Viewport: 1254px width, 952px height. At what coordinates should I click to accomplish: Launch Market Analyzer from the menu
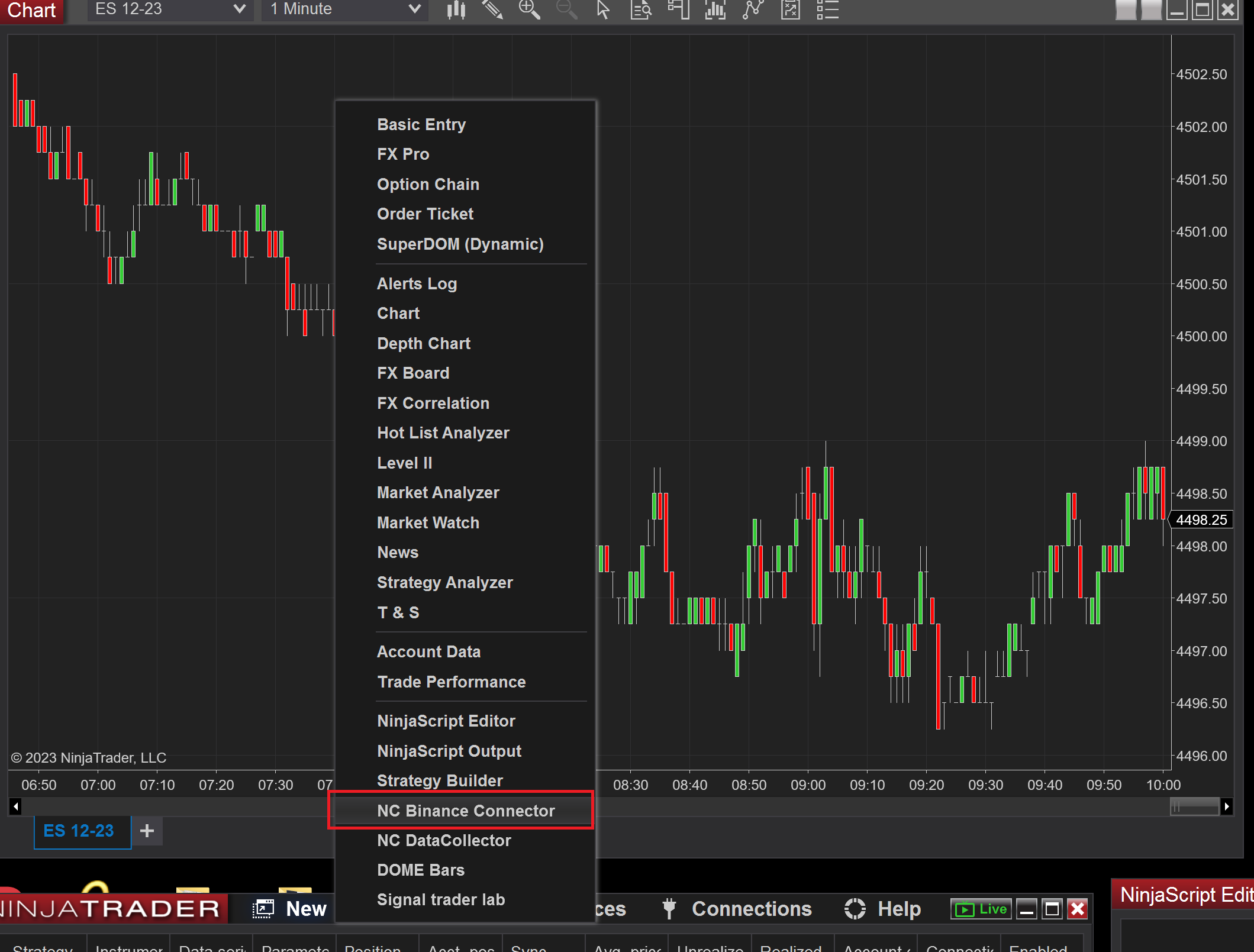pos(438,492)
